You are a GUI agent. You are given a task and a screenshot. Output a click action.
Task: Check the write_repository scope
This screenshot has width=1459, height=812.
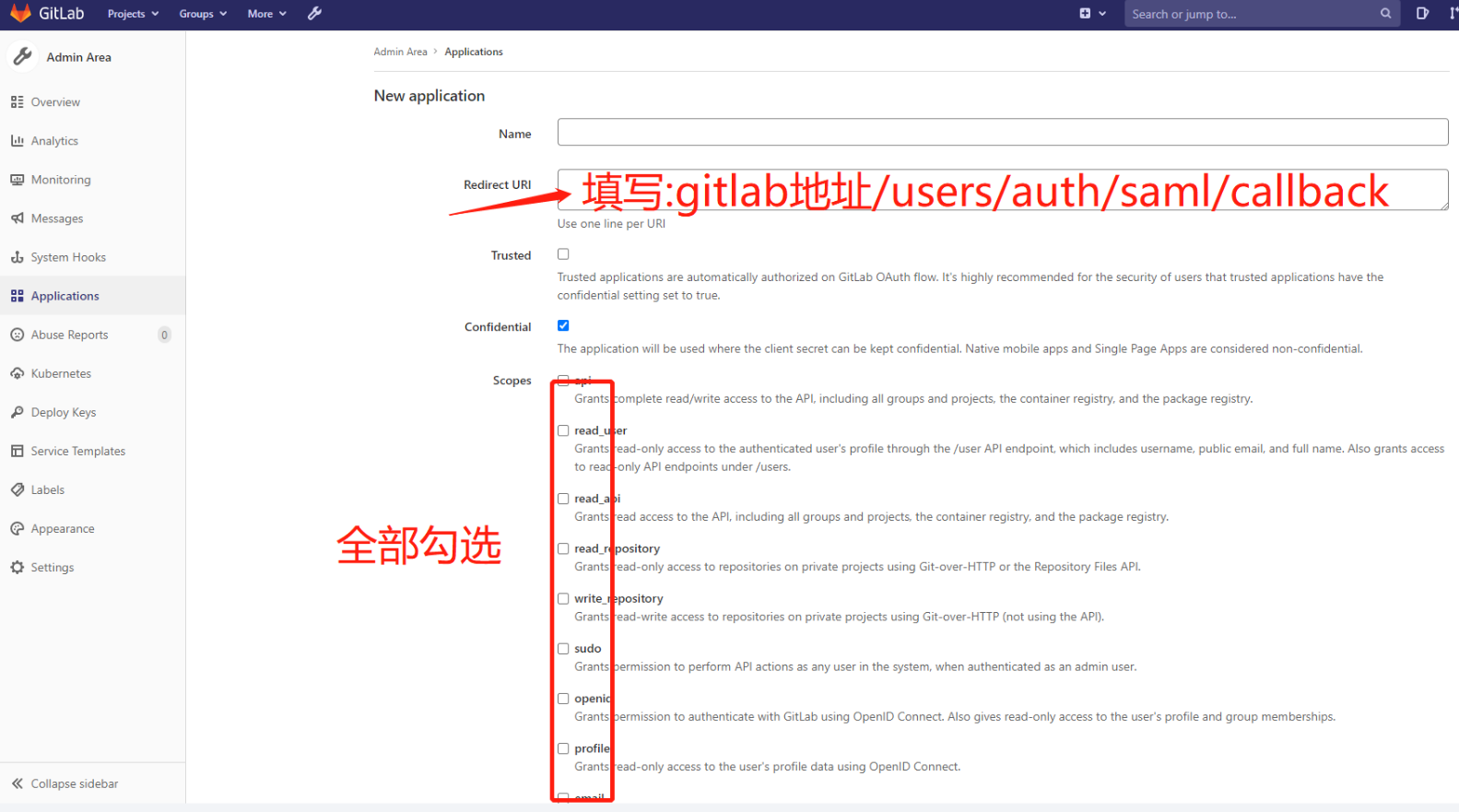[x=563, y=598]
